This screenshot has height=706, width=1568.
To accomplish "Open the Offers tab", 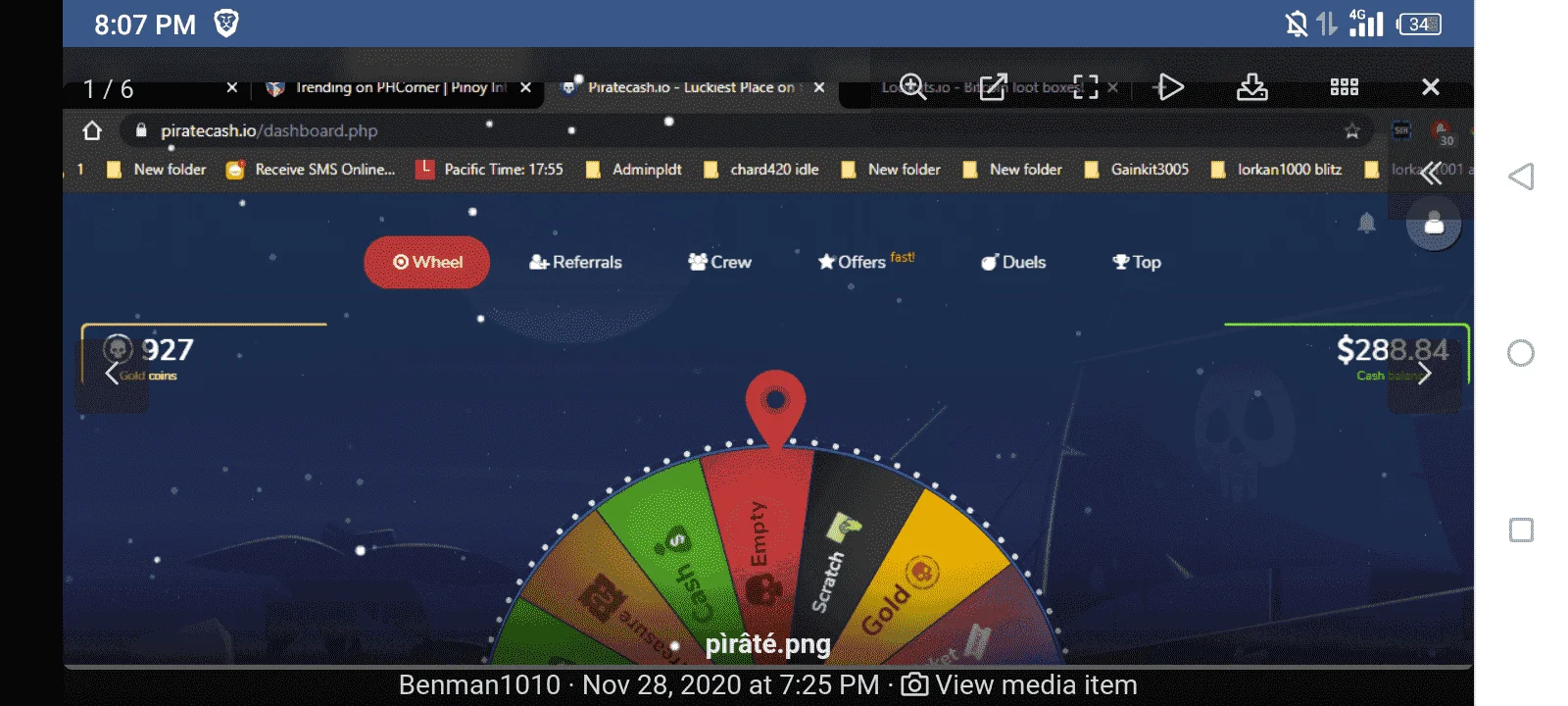I will (866, 261).
